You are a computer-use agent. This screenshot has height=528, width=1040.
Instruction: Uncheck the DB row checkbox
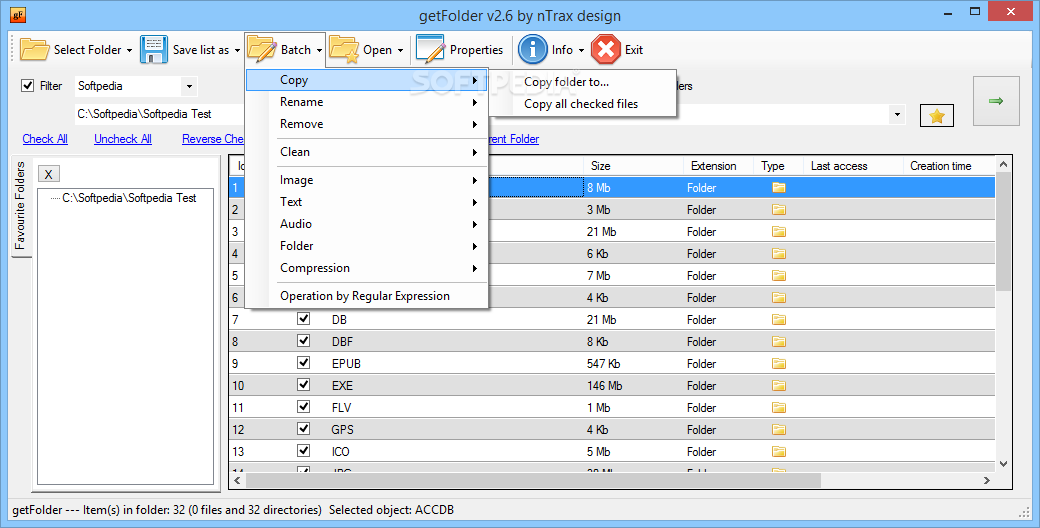[304, 319]
